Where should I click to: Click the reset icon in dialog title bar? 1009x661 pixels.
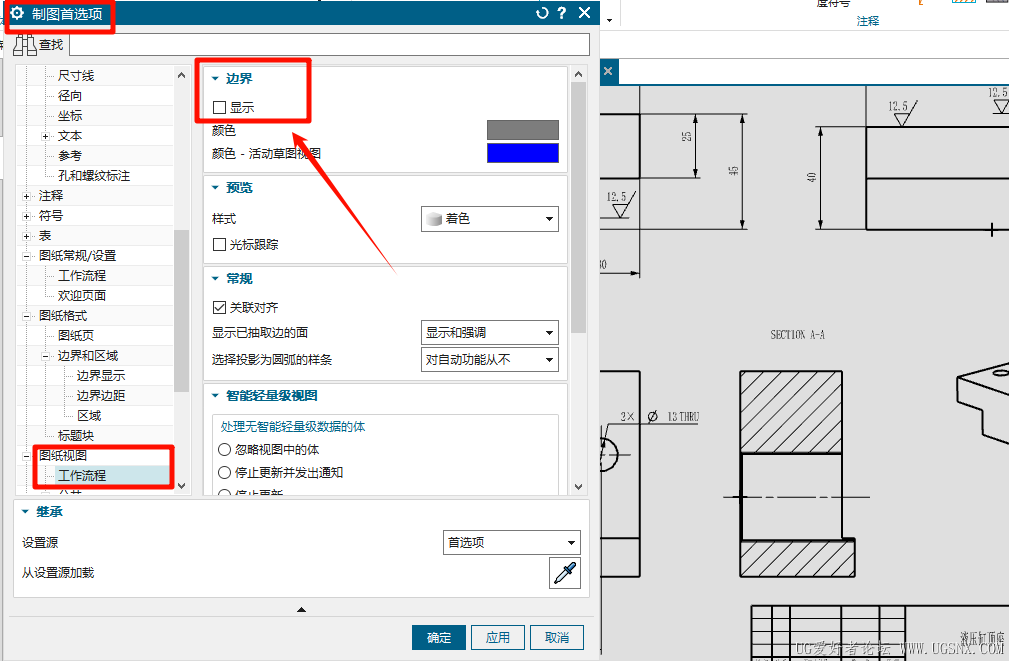coord(542,13)
